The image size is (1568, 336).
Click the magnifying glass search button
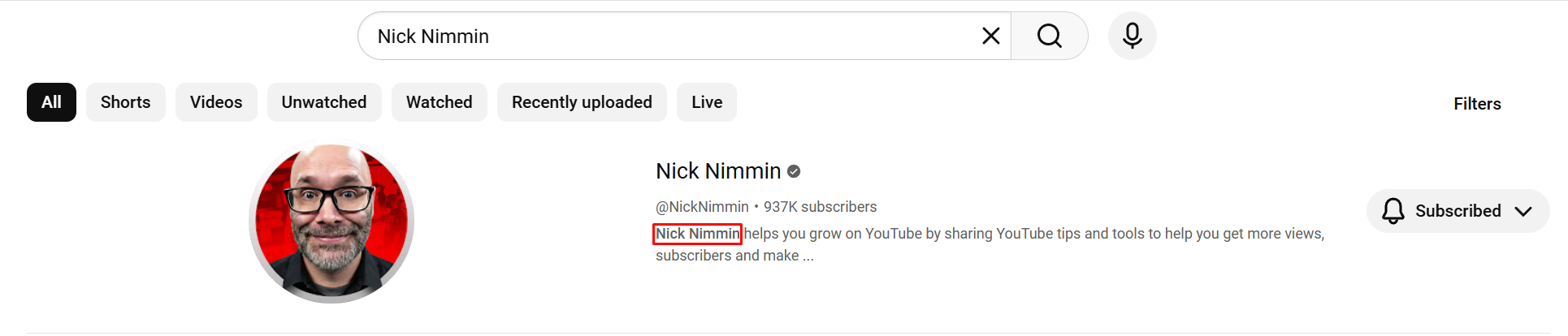click(x=1049, y=36)
